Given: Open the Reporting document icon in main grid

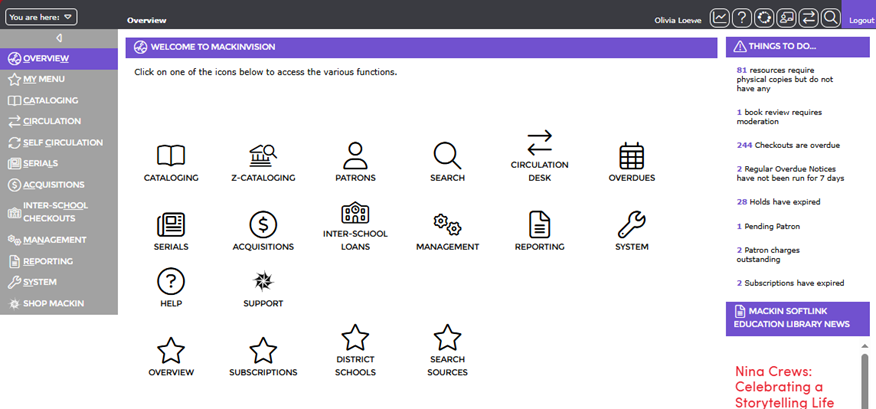Looking at the screenshot, I should [x=540, y=225].
